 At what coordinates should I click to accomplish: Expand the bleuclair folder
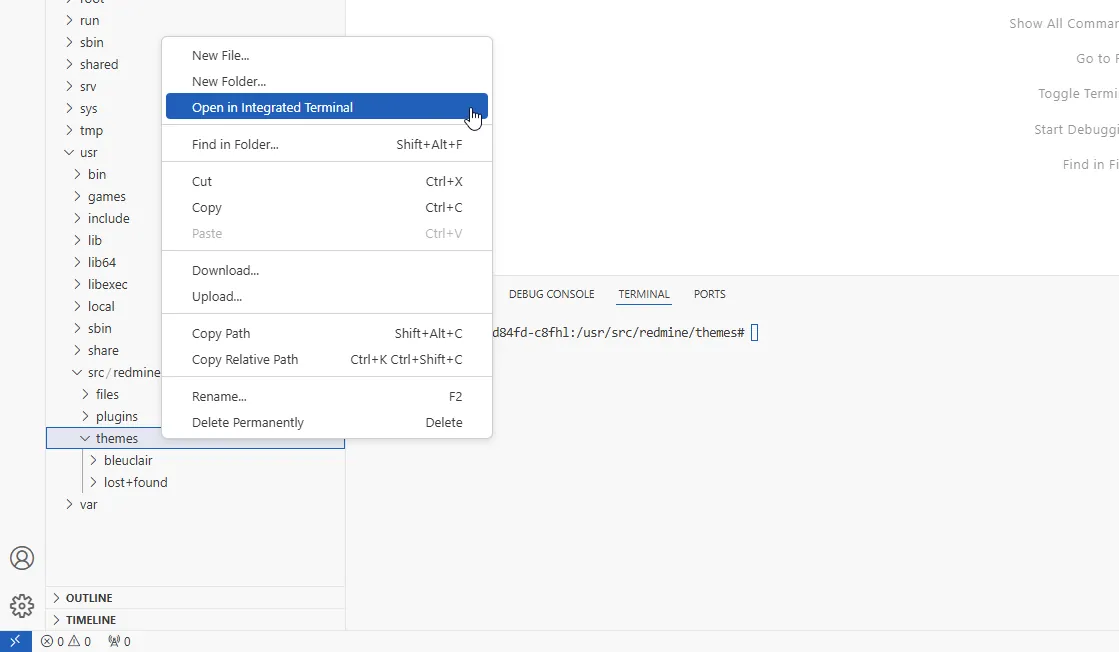pos(128,460)
